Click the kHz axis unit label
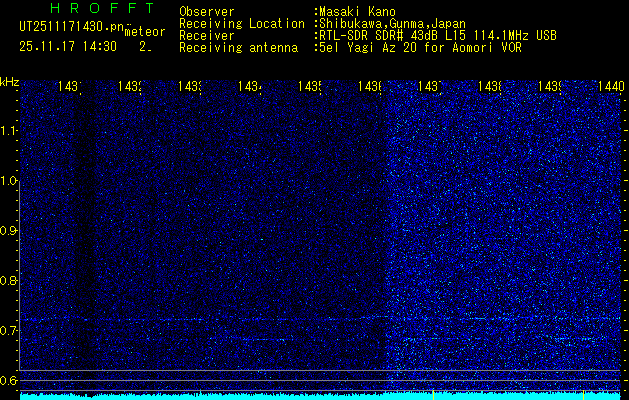 [9, 82]
